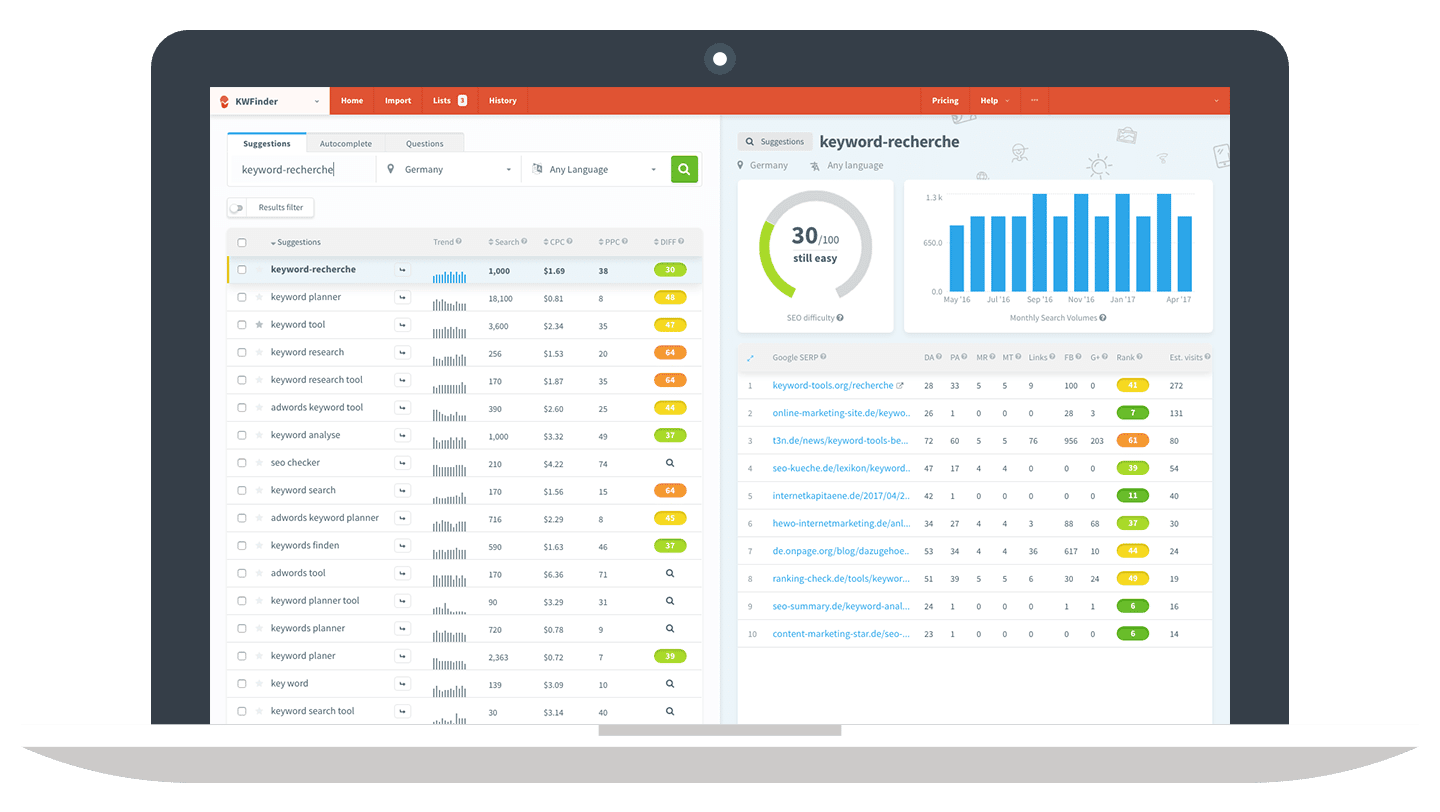Image resolution: width=1440 pixels, height=812 pixels.
Task: Check the keyword research row checkbox
Action: [x=242, y=352]
